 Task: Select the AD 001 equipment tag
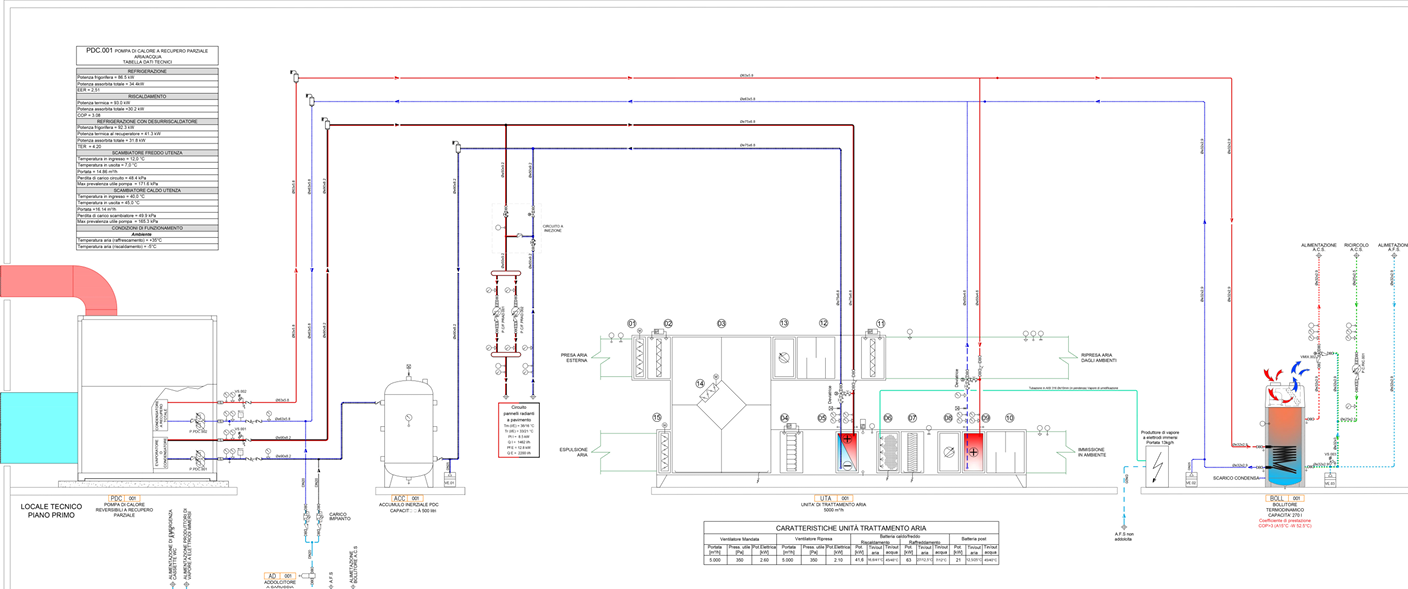280,576
